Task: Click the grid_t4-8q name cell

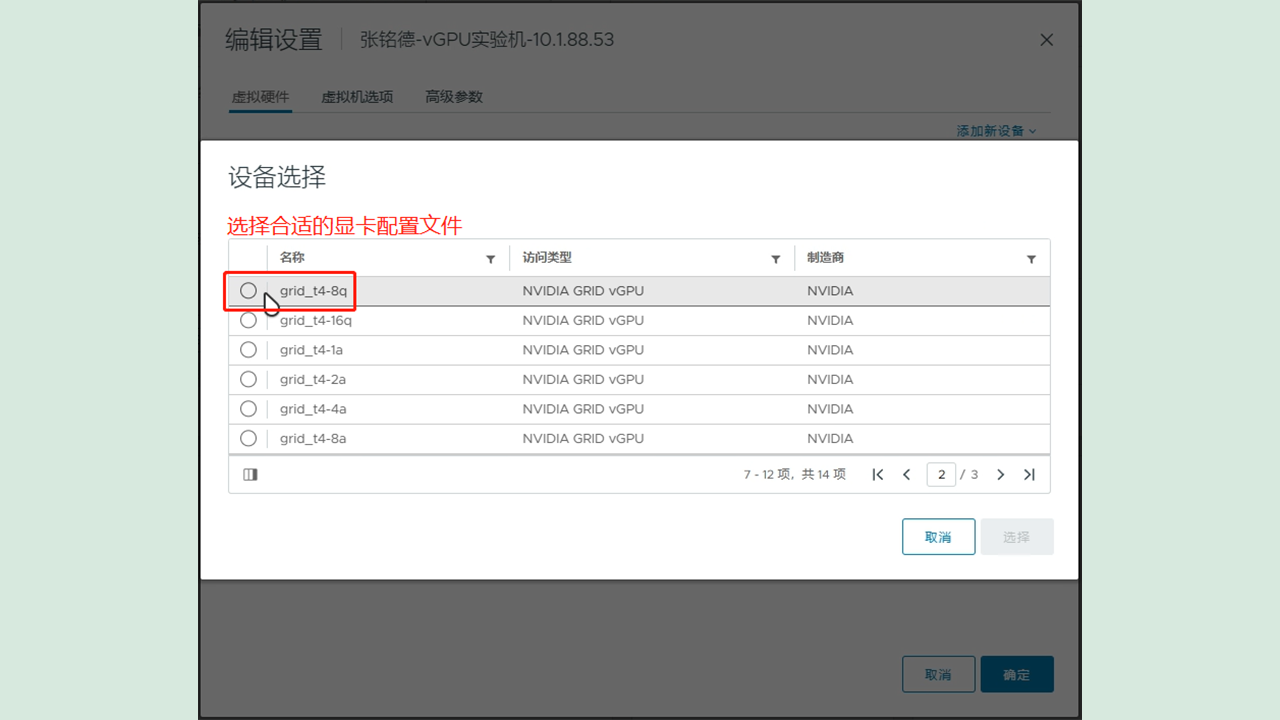Action: (314, 291)
